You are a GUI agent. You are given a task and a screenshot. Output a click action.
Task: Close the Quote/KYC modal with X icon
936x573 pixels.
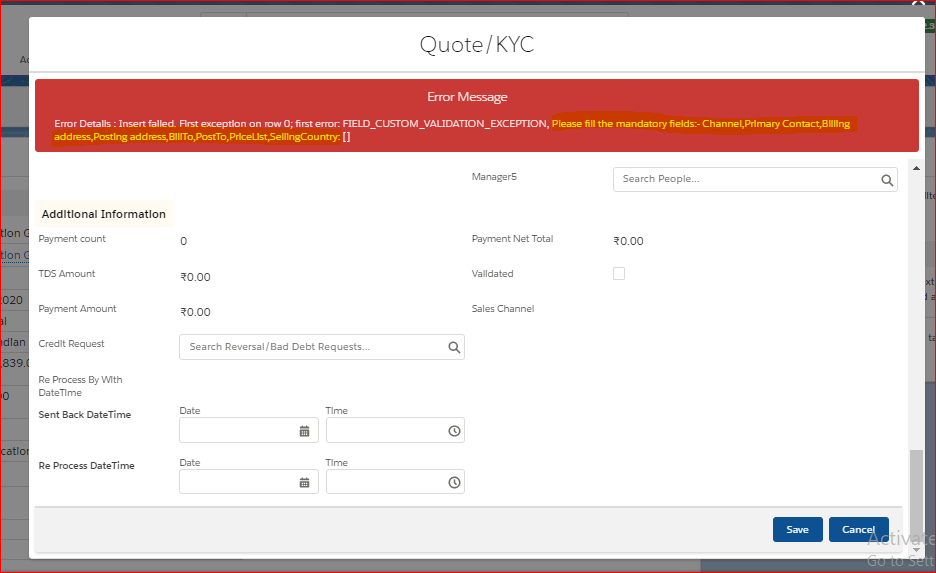(918, 3)
